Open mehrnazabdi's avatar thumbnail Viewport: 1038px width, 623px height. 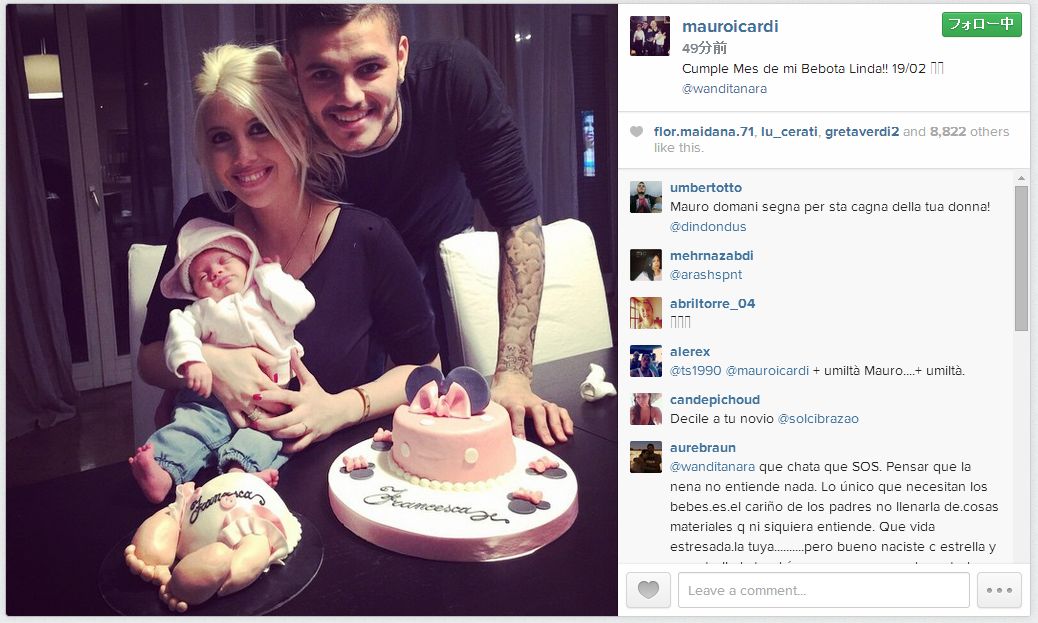(645, 265)
